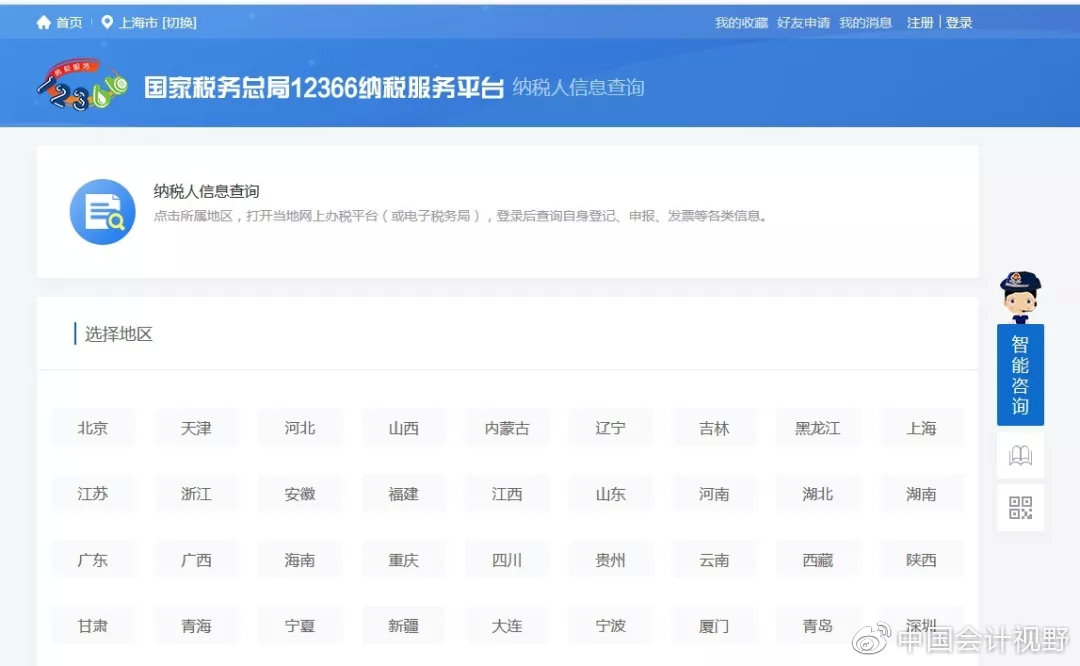The height and width of the screenshot is (666, 1080).
Task: Click the location pin icon before 上海市
Action: pyautogui.click(x=108, y=20)
